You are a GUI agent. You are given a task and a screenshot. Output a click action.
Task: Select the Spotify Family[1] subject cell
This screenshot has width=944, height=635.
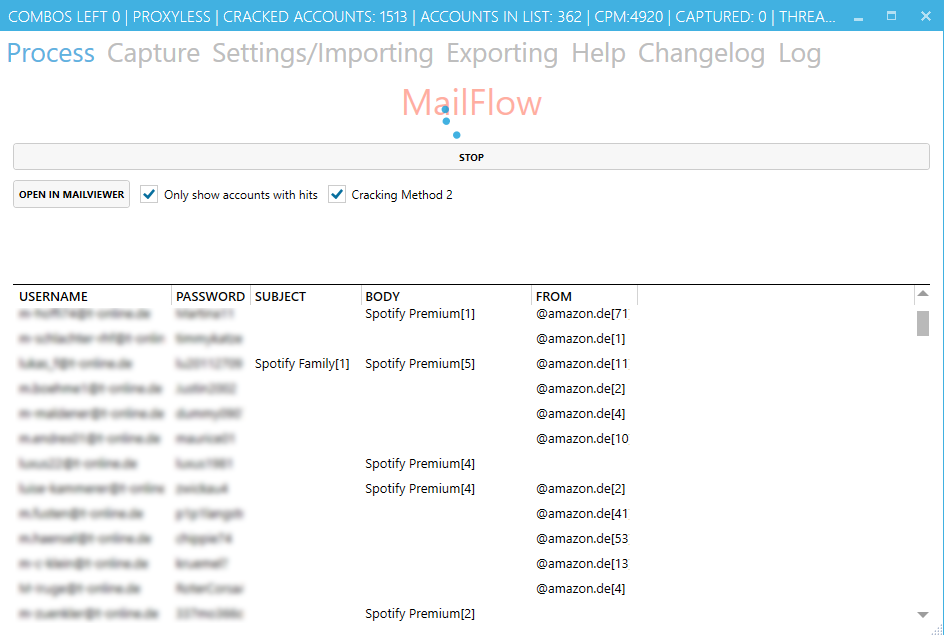[x=302, y=364]
